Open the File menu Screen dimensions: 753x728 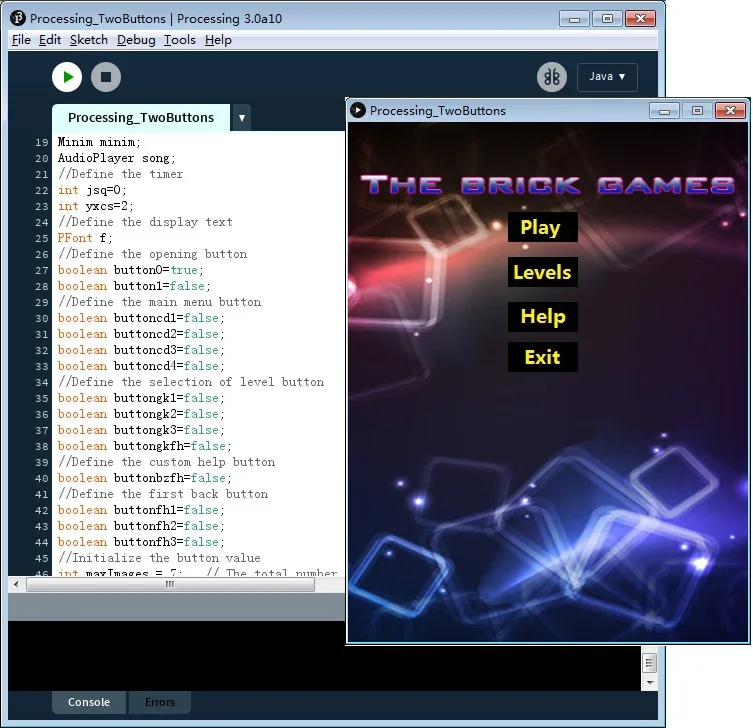click(21, 40)
